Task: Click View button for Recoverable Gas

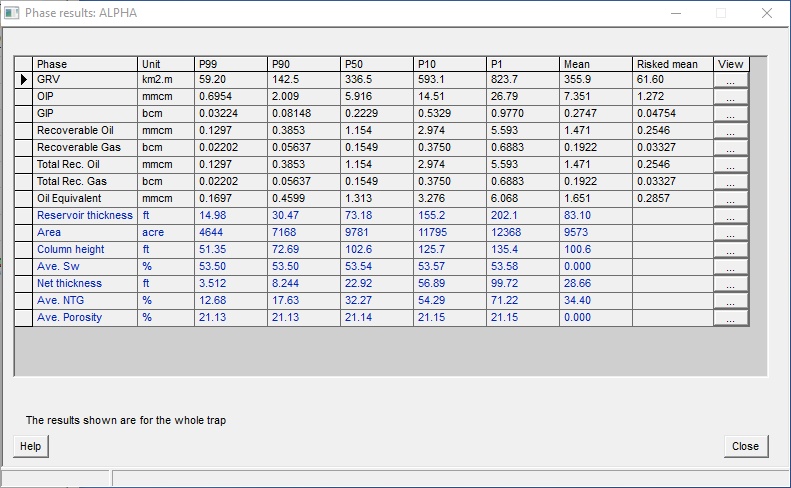Action: (730, 148)
